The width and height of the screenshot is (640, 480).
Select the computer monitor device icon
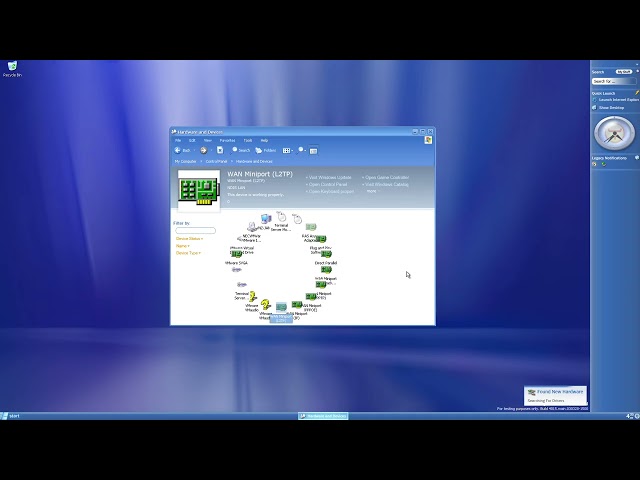[x=266, y=219]
